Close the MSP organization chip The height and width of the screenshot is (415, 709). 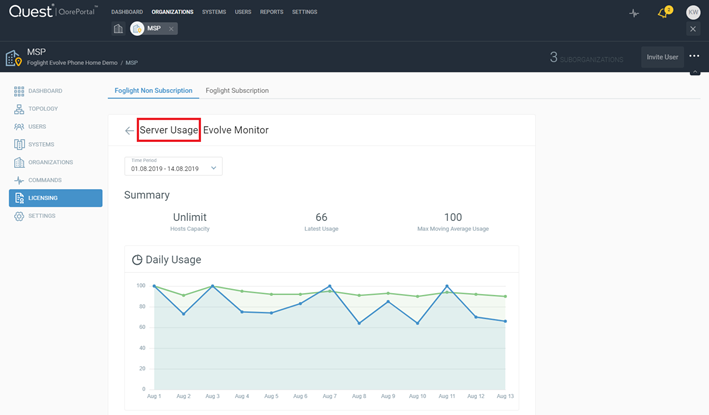171,29
